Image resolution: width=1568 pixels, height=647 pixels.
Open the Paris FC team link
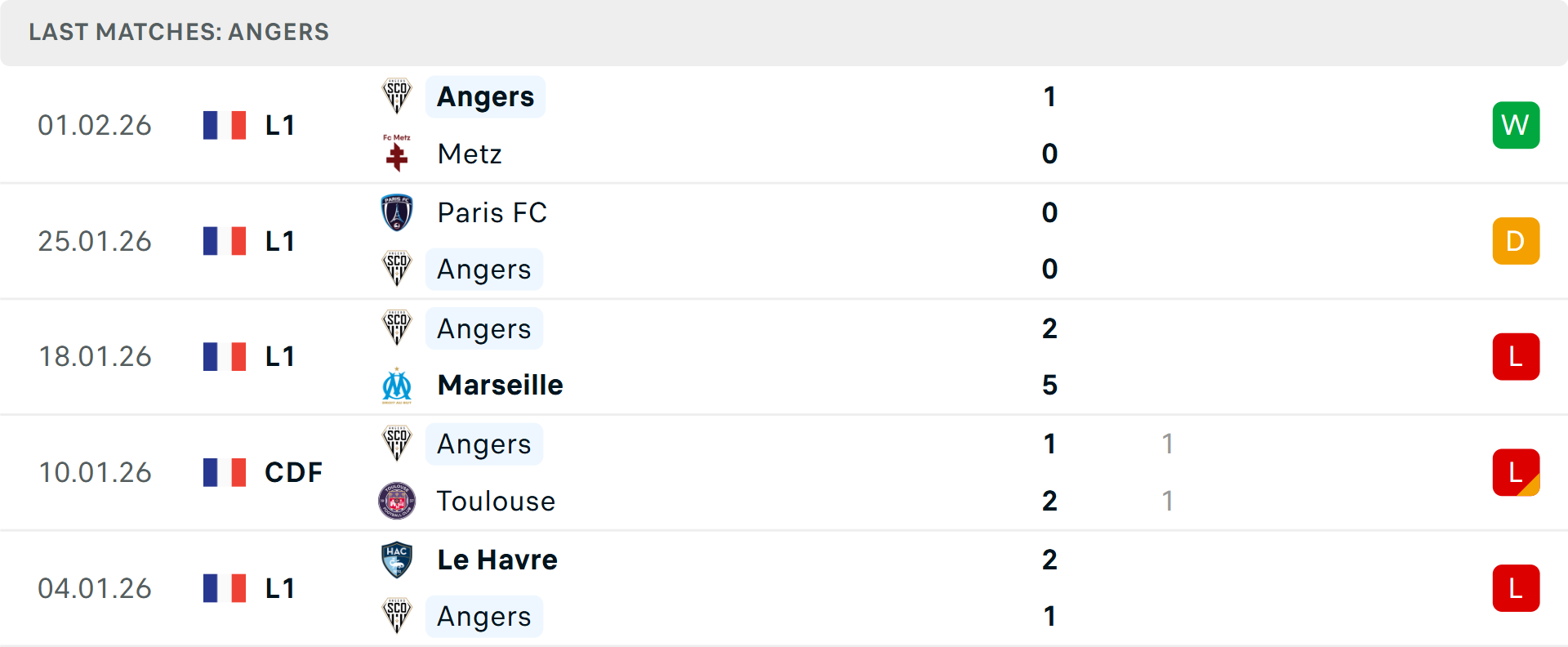tap(492, 212)
